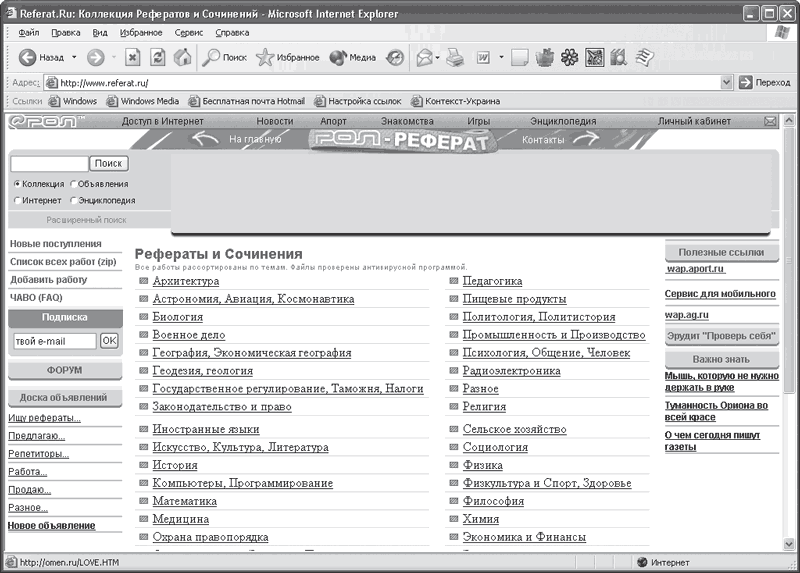Click the Back (Назад) arrow icon
This screenshot has width=800, height=573.
(27, 57)
